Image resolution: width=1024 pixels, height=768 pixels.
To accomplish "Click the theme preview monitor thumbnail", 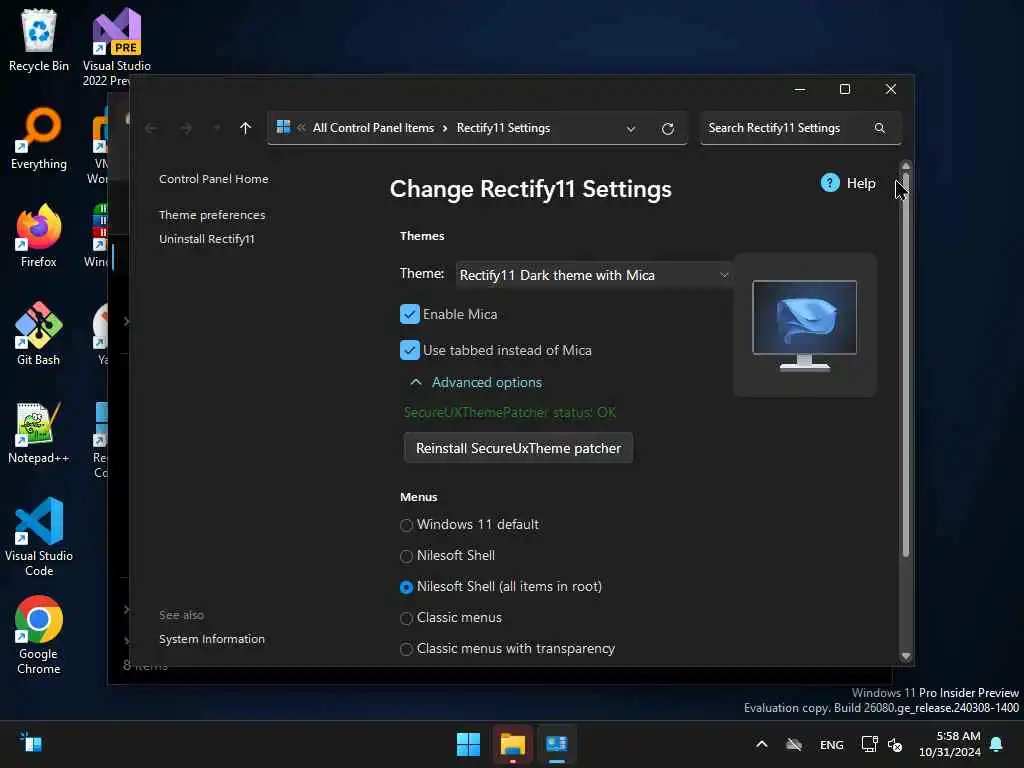I will [805, 325].
